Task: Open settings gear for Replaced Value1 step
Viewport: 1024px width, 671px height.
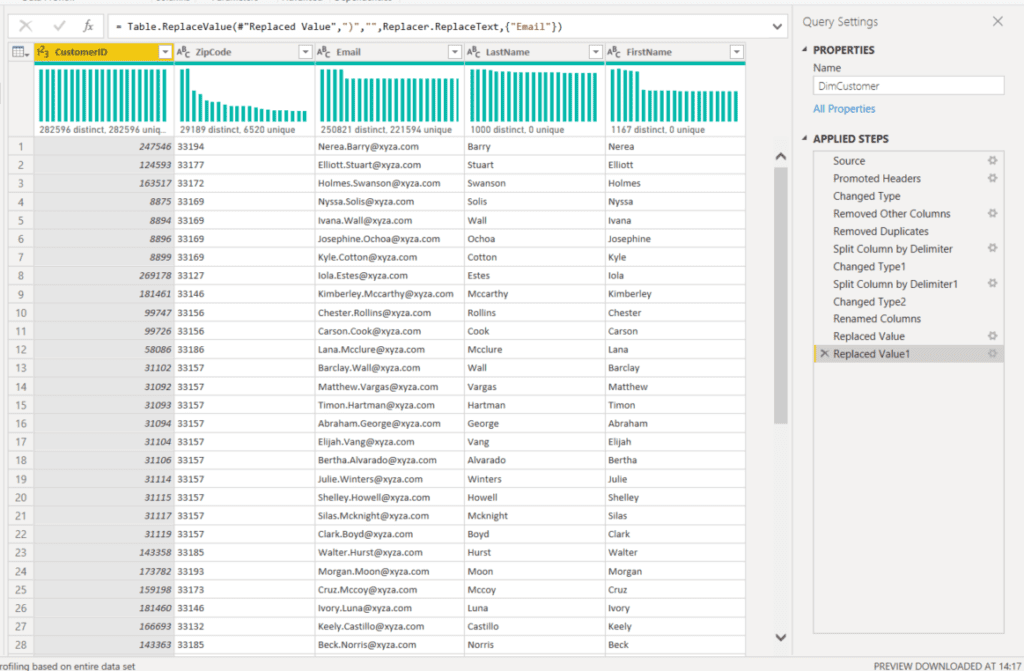Action: [x=992, y=353]
